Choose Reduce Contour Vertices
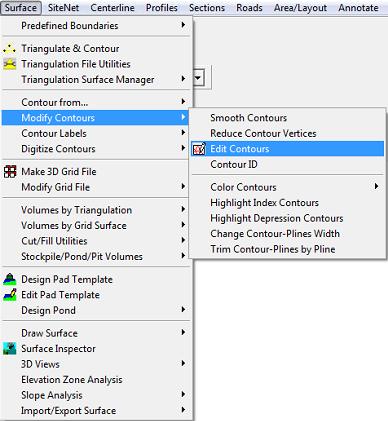 click(x=263, y=133)
